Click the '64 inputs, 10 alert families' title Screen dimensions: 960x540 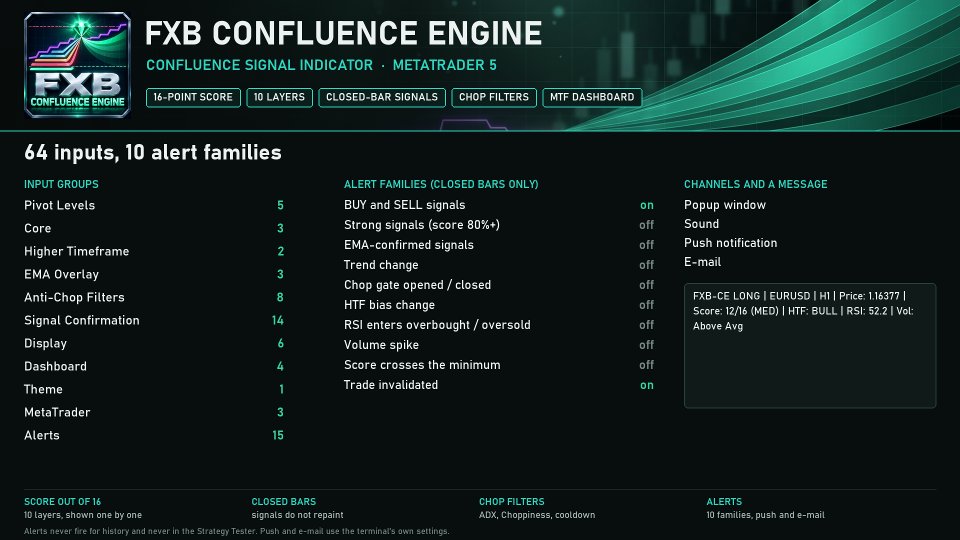point(152,152)
